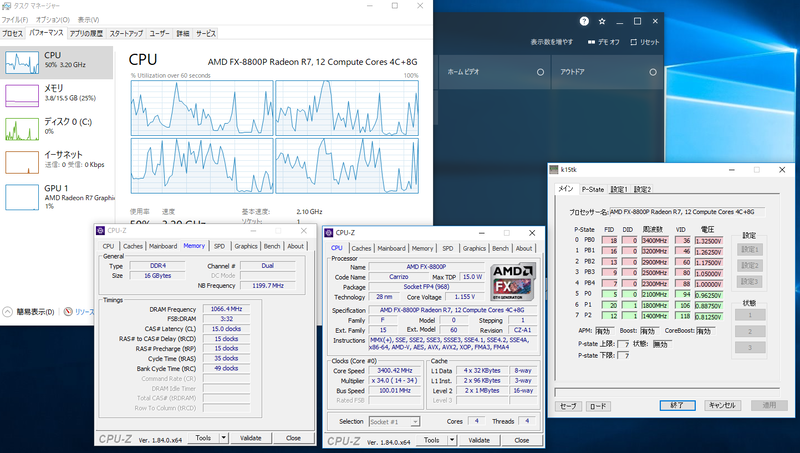This screenshot has width=800, height=453.
Task: Click the リセット reset icon
Action: coord(634,42)
